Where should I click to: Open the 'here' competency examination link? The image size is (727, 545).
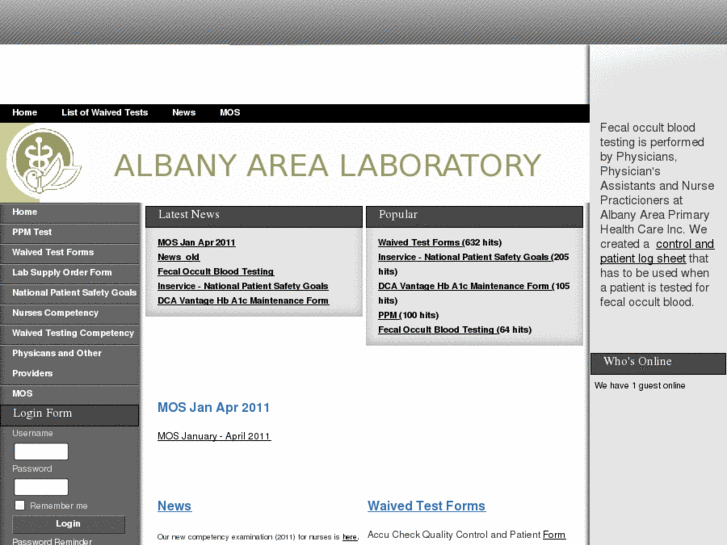pos(350,537)
